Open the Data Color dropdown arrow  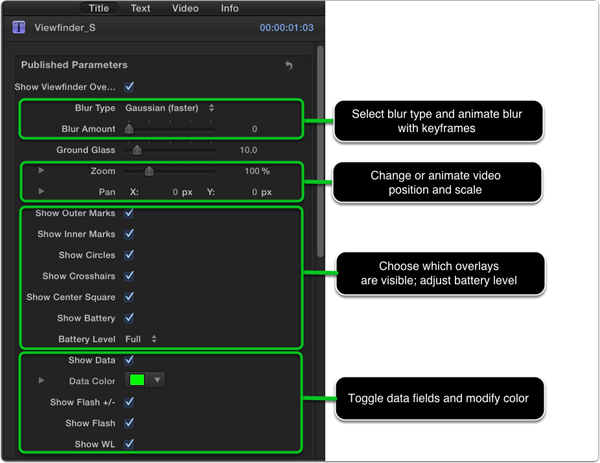(x=157, y=380)
